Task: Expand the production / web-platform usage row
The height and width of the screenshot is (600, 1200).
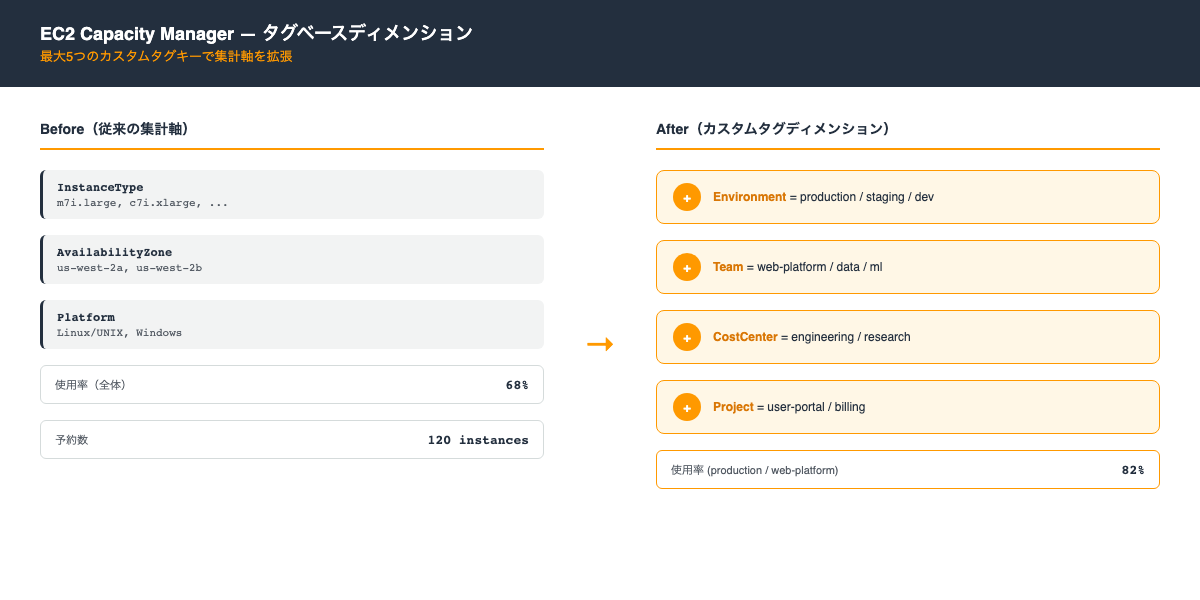Action: click(908, 469)
